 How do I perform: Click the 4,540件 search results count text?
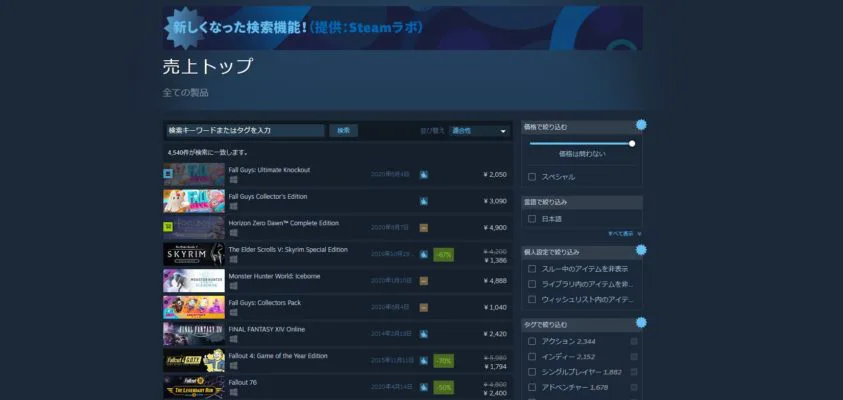tap(208, 153)
